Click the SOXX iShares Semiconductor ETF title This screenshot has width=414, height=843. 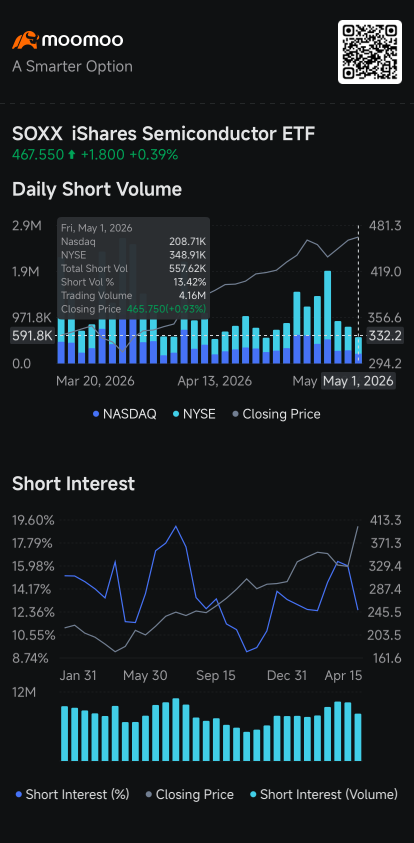163,134
